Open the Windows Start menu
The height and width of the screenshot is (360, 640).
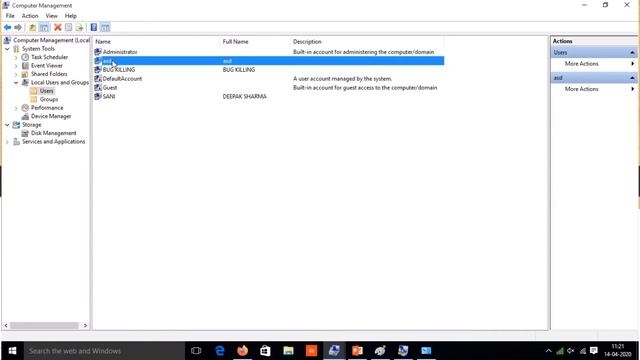coord(12,351)
